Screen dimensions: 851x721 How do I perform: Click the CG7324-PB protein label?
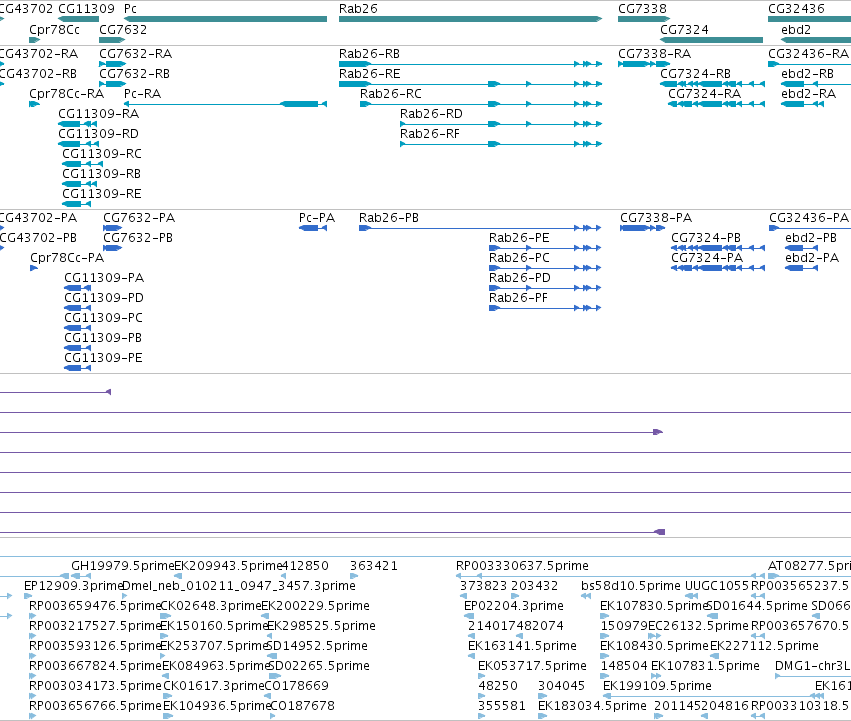tap(706, 238)
